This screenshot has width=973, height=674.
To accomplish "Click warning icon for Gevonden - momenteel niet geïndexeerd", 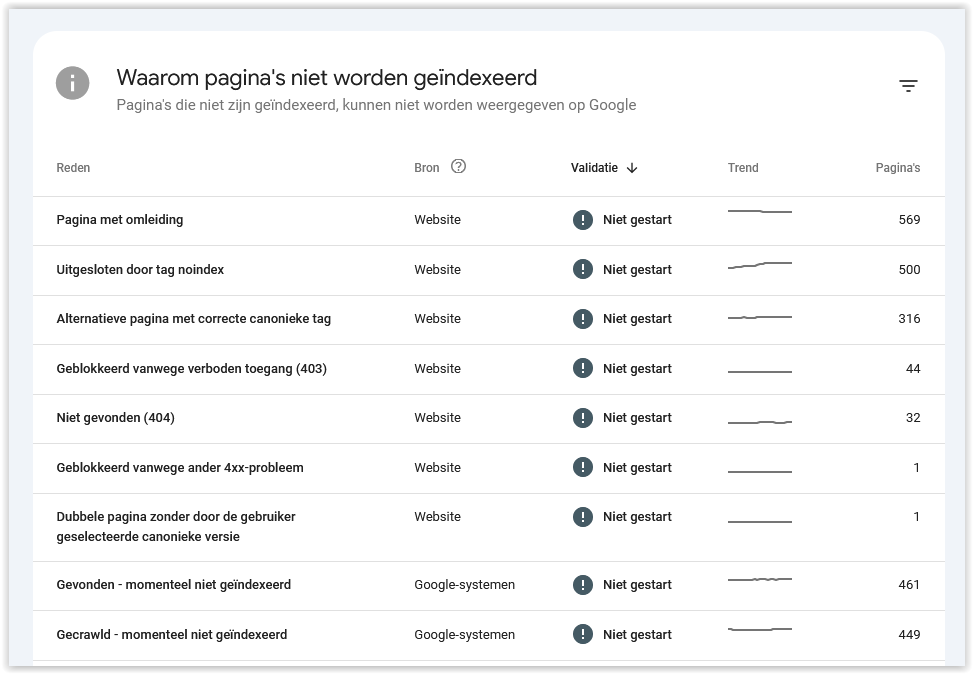I will (x=583, y=585).
